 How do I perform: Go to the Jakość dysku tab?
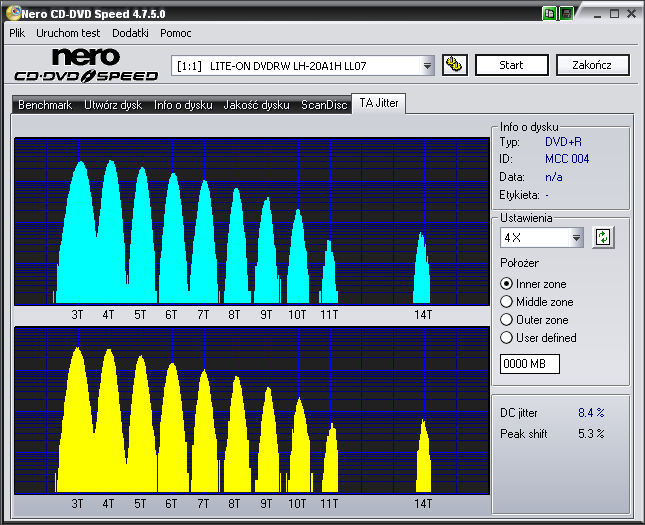256,105
